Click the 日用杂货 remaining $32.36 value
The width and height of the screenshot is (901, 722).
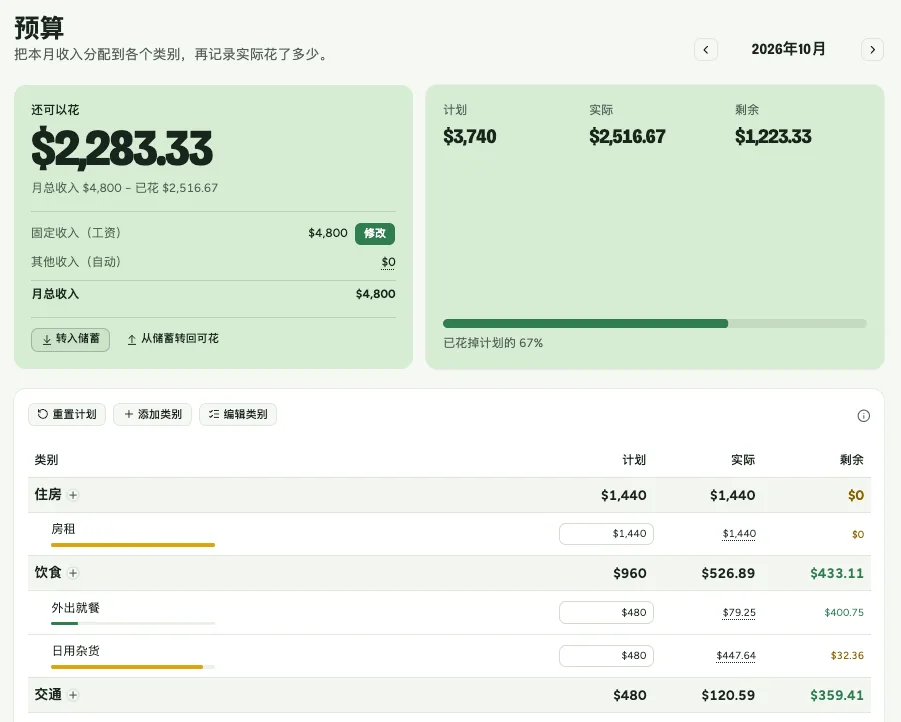847,656
